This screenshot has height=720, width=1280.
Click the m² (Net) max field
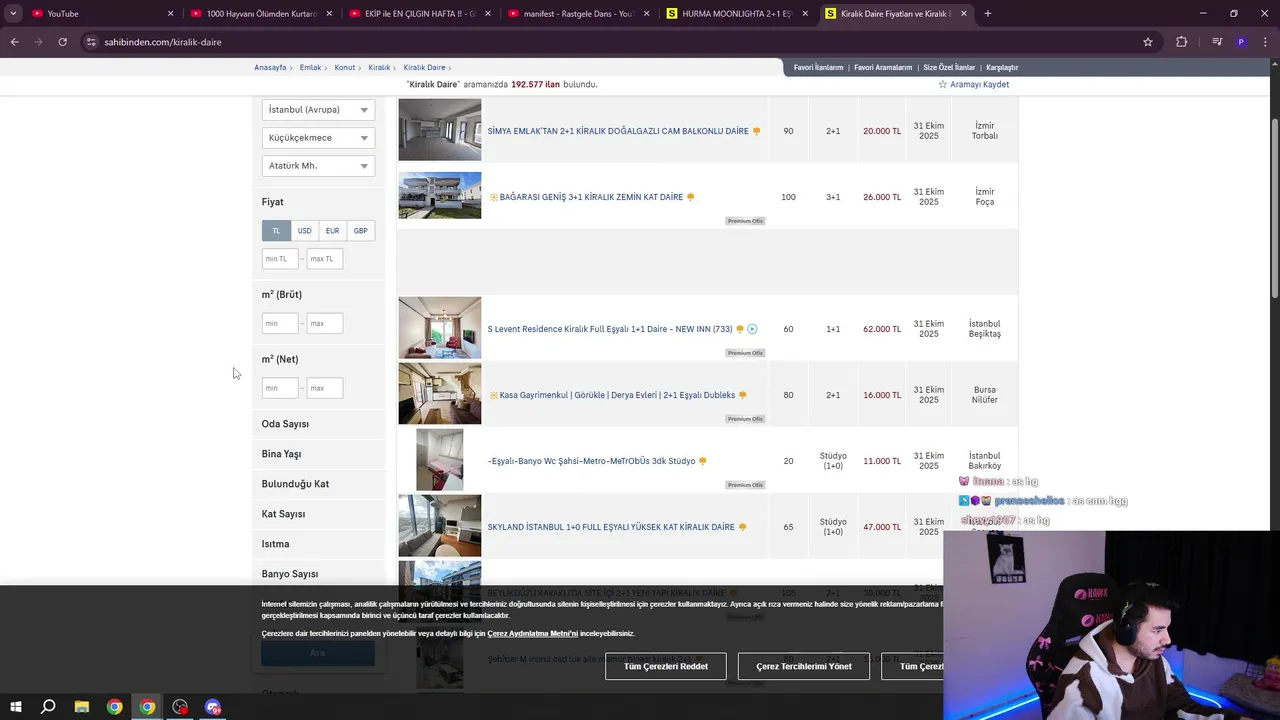coord(324,388)
